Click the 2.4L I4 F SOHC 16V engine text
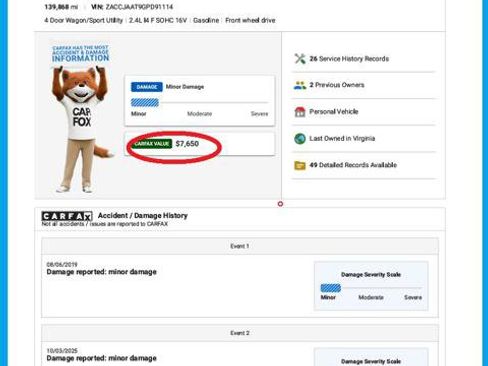488x366 pixels. (158, 20)
